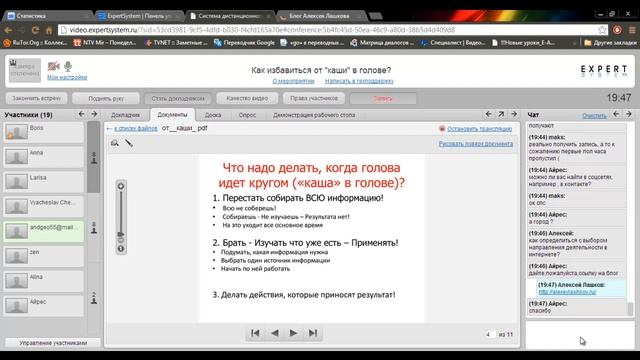Select participant Anna in the list
640x360 pixels.
(x=43, y=157)
